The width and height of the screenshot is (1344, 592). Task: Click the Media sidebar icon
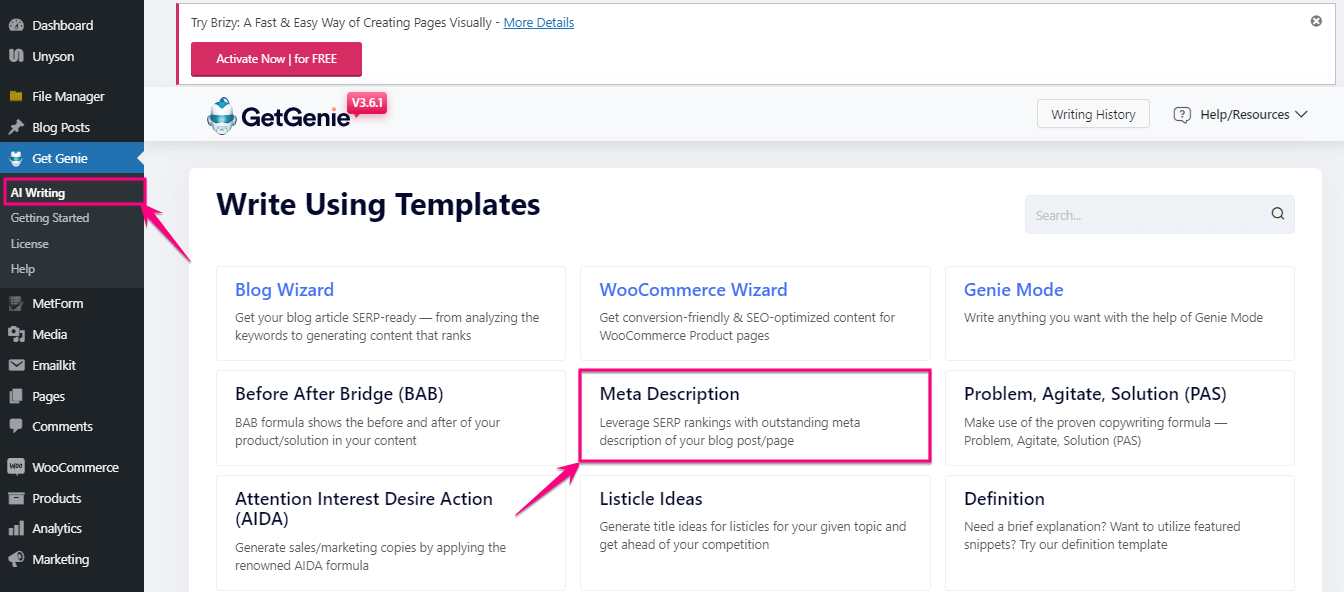[16, 335]
